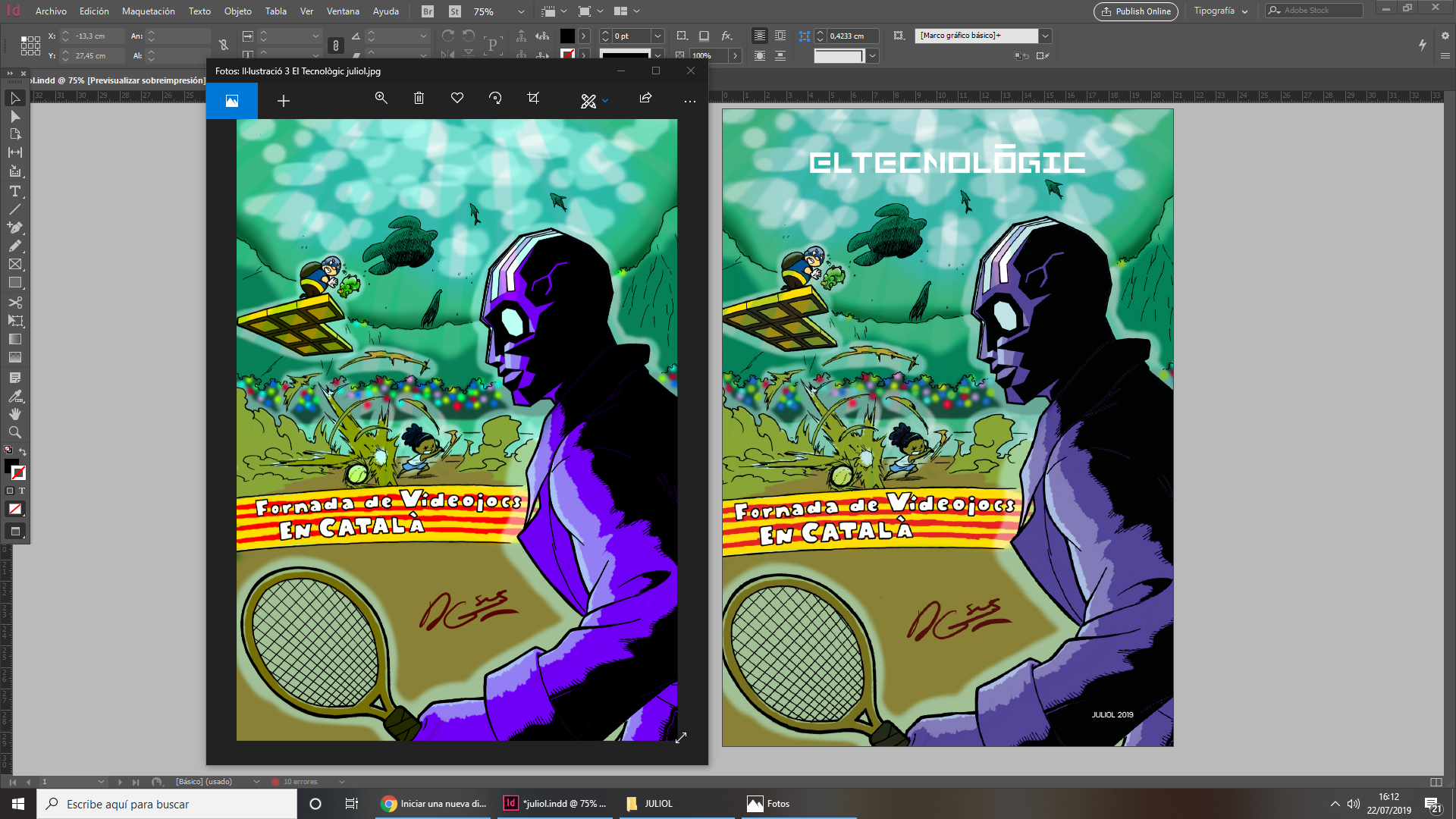Select the Eyedropper tool
This screenshot has height=819, width=1456.
pyautogui.click(x=15, y=396)
